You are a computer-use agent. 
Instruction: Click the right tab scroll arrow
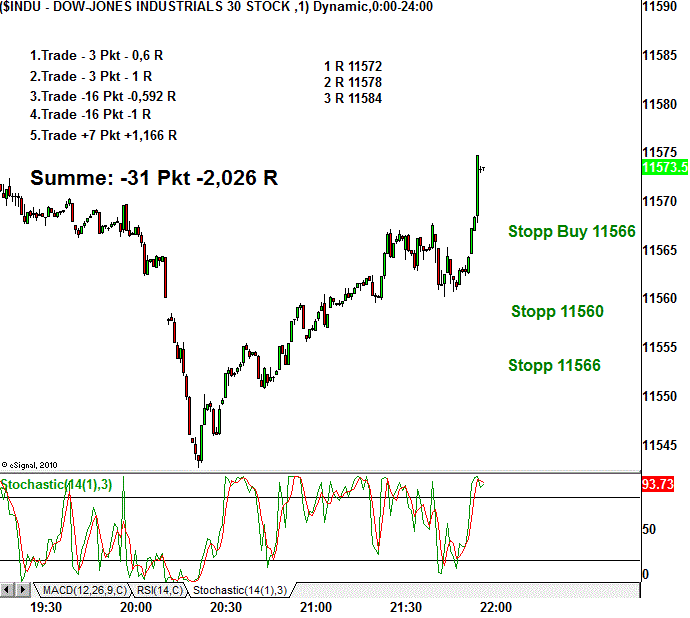pos(22,590)
